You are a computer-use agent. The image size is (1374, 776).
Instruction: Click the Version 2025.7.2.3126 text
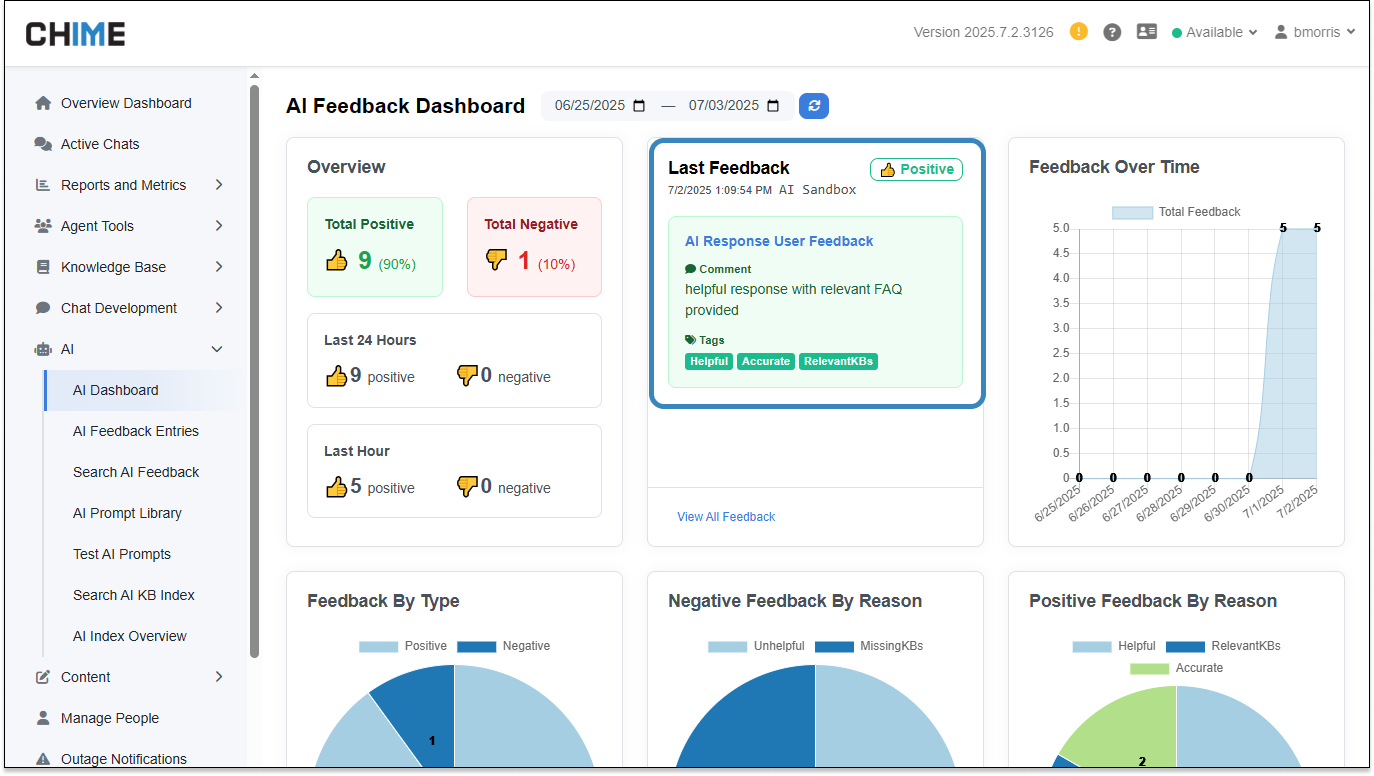pyautogui.click(x=983, y=32)
